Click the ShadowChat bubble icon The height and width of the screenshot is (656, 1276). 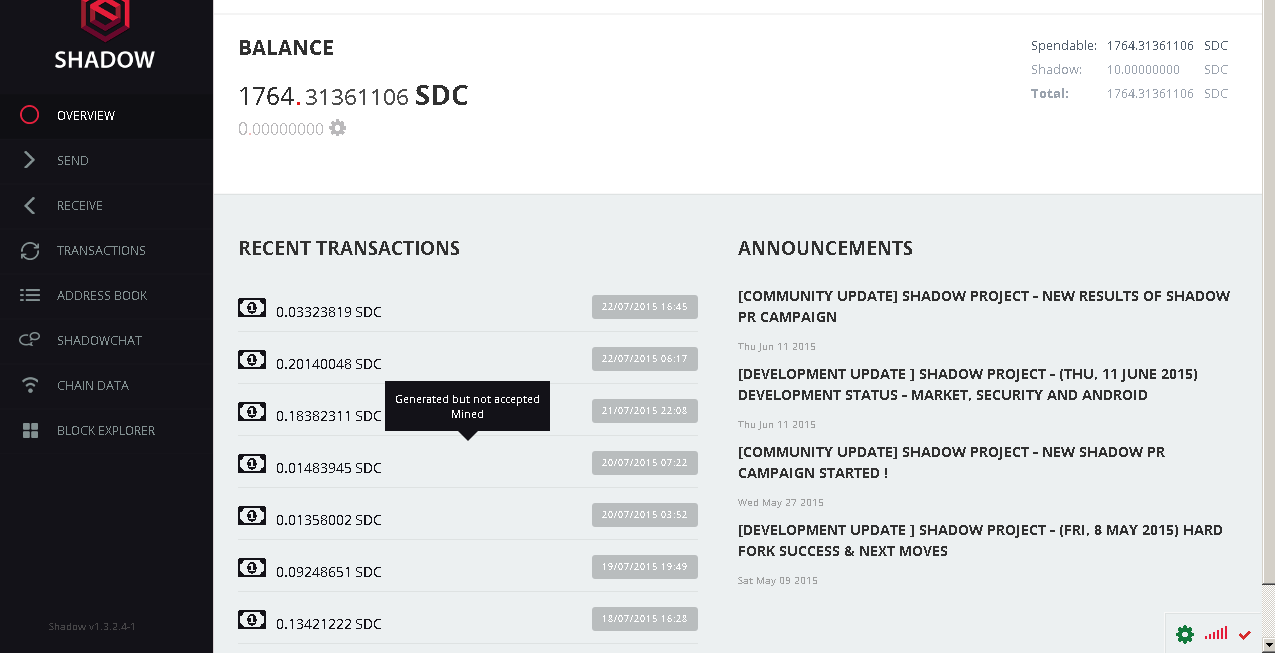click(30, 340)
